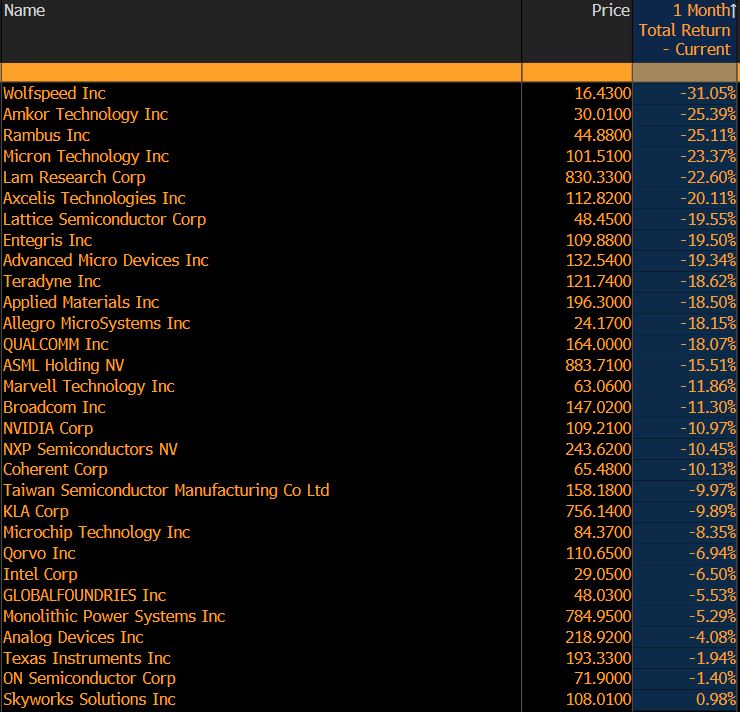The width and height of the screenshot is (740, 712).
Task: Sort by the Price column header
Action: [x=610, y=10]
